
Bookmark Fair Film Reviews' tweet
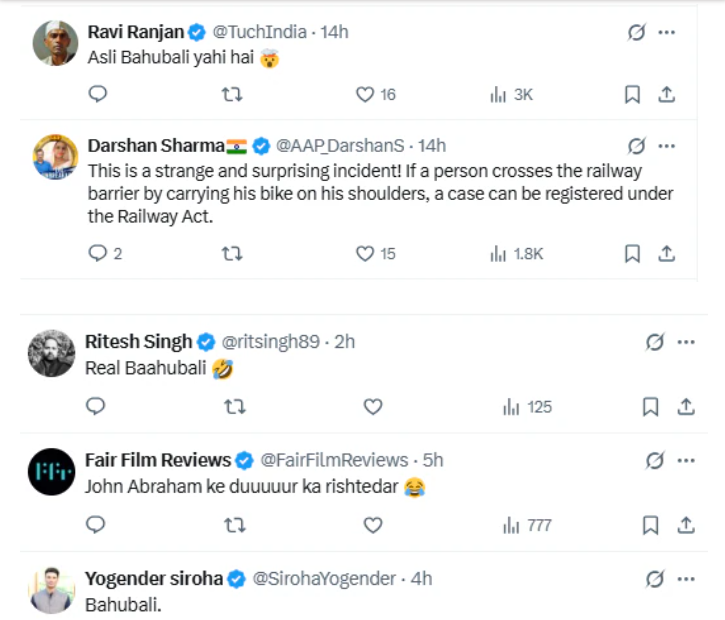click(650, 525)
